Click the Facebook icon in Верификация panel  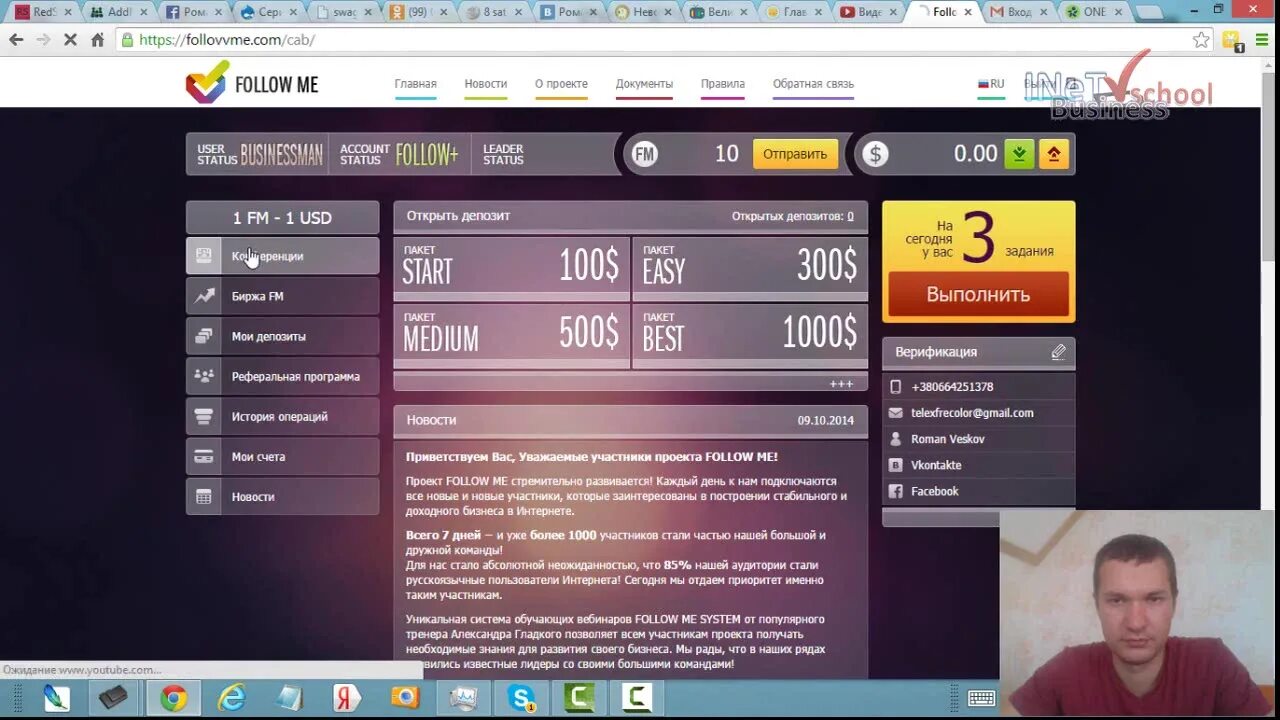897,490
